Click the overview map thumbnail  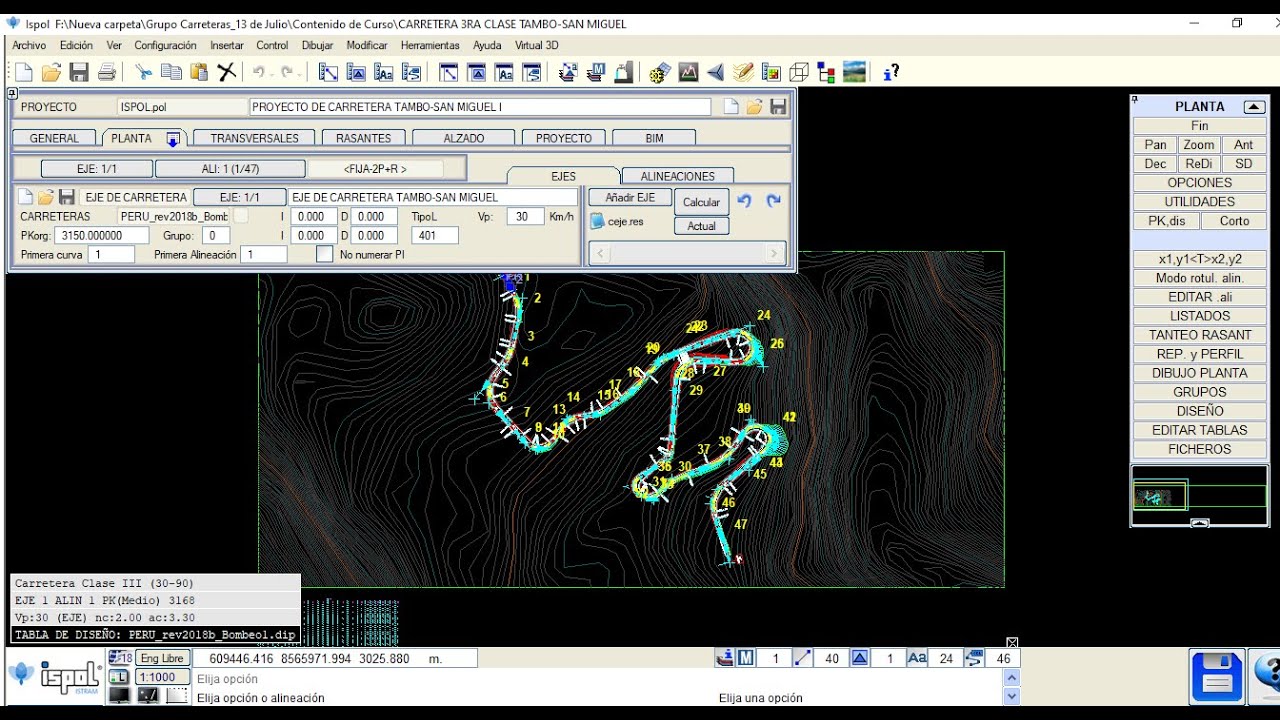click(1199, 494)
